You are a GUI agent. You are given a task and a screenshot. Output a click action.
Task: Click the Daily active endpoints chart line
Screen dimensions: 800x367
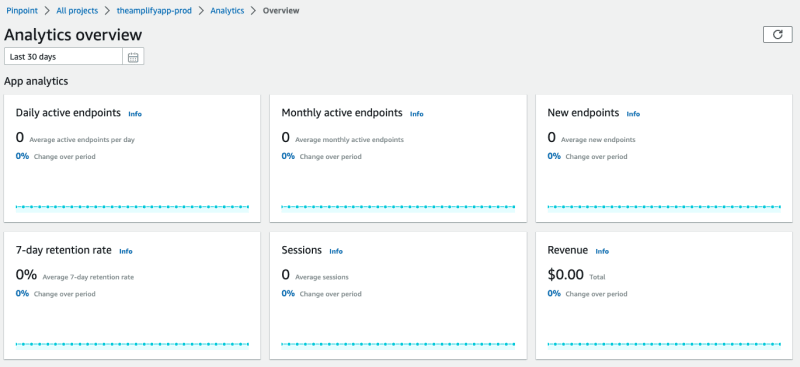tap(132, 207)
